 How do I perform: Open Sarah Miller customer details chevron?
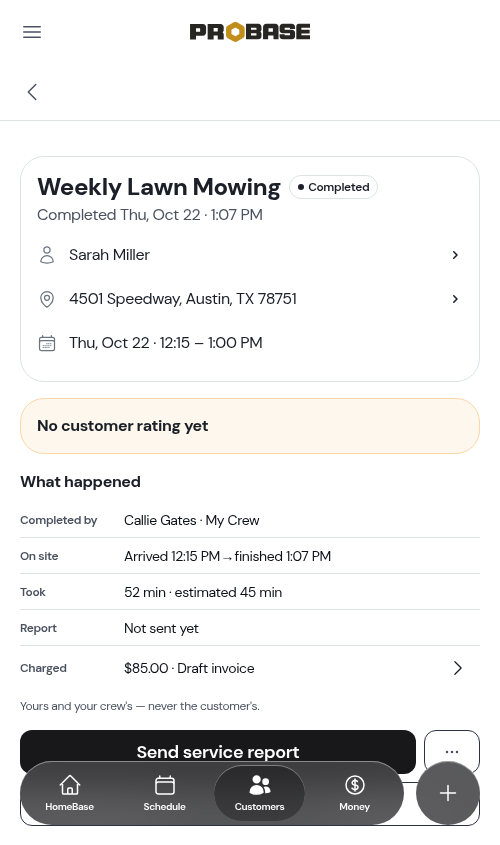pyautogui.click(x=455, y=255)
